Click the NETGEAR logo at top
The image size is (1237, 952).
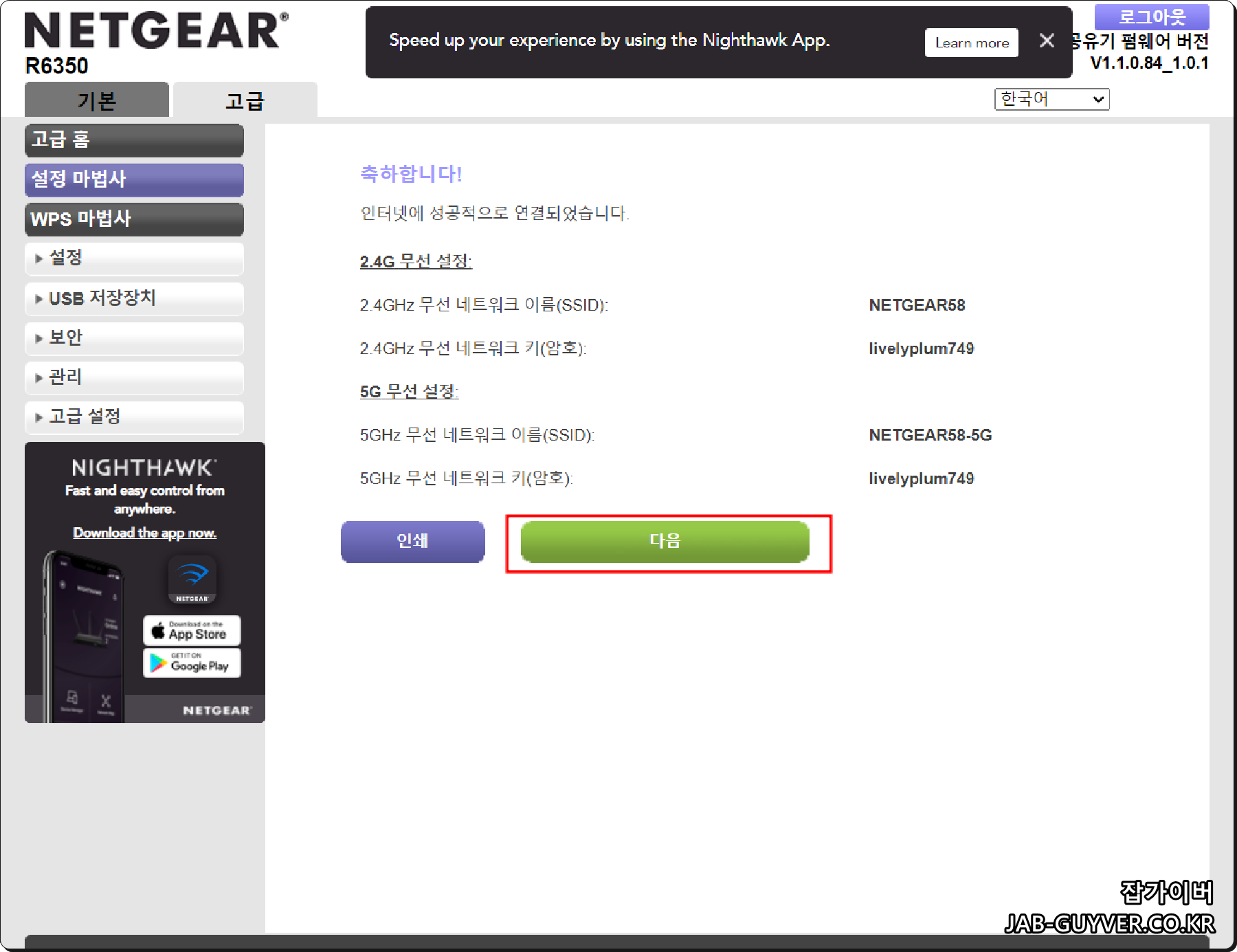pos(157,31)
